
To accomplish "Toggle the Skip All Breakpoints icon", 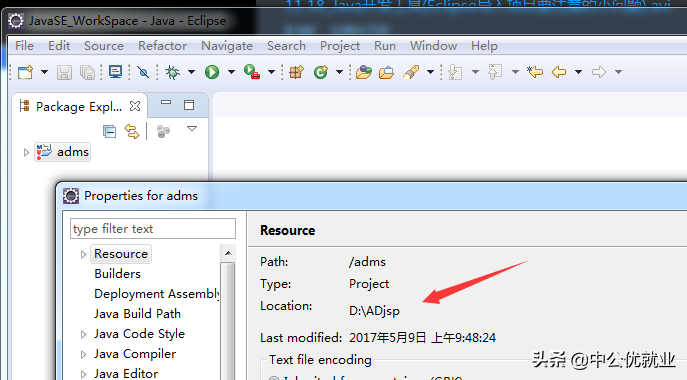I will (x=143, y=72).
